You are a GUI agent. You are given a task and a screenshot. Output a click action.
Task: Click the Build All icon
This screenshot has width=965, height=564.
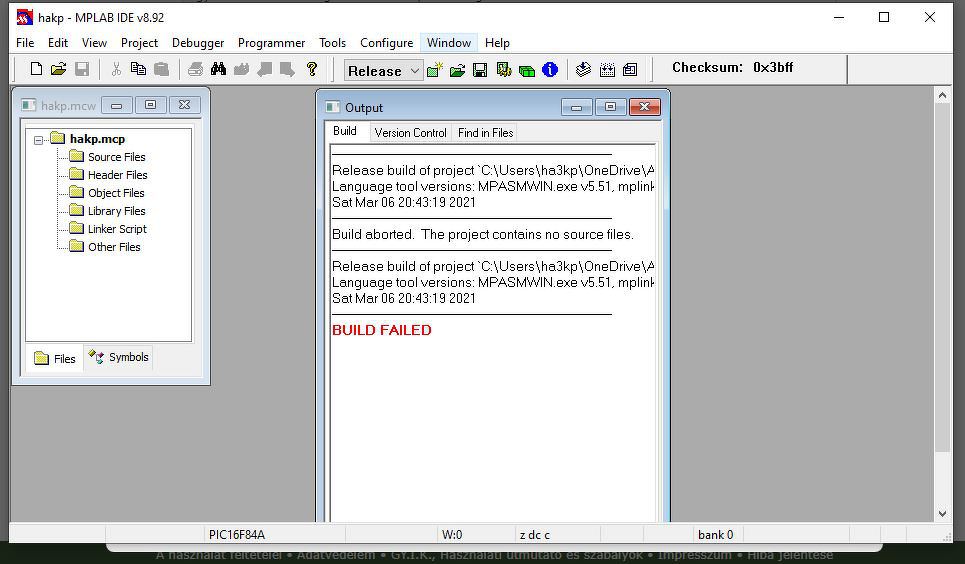[607, 70]
